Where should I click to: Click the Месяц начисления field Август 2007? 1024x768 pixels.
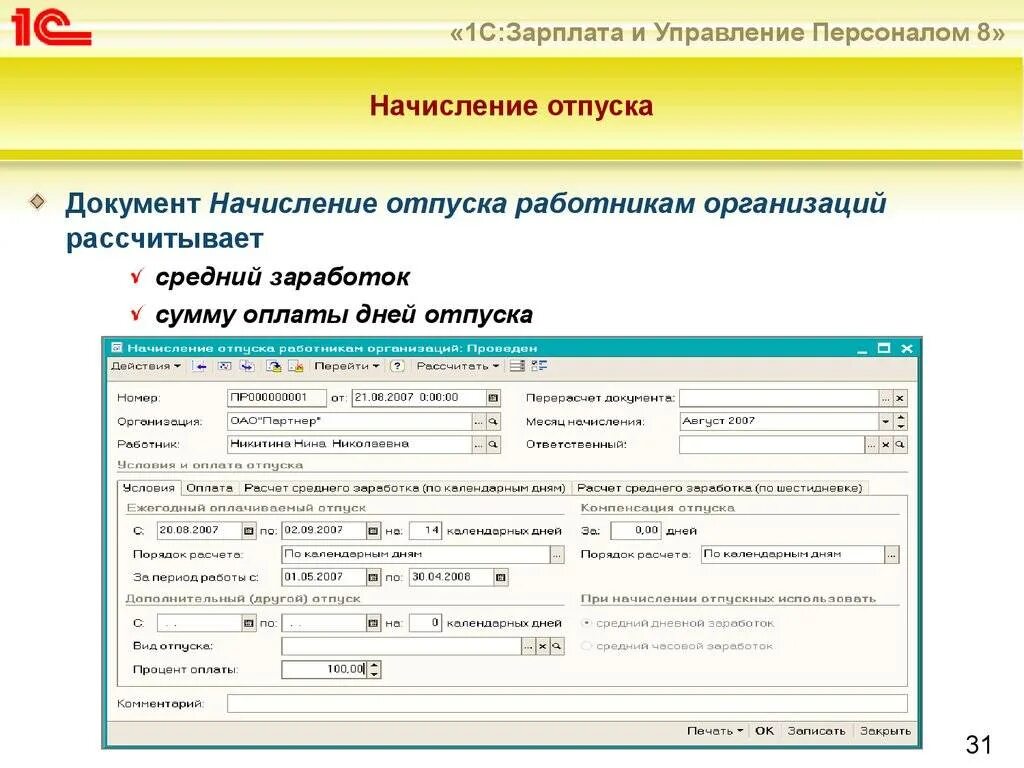778,422
